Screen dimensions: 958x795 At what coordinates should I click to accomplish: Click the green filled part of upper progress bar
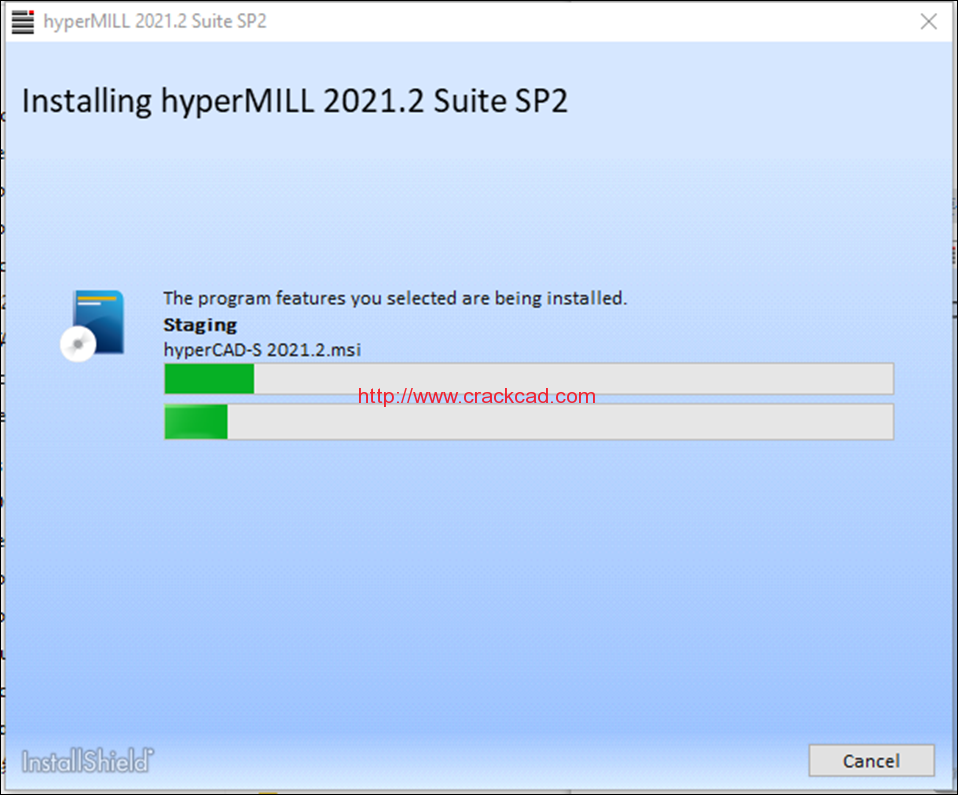pyautogui.click(x=209, y=378)
